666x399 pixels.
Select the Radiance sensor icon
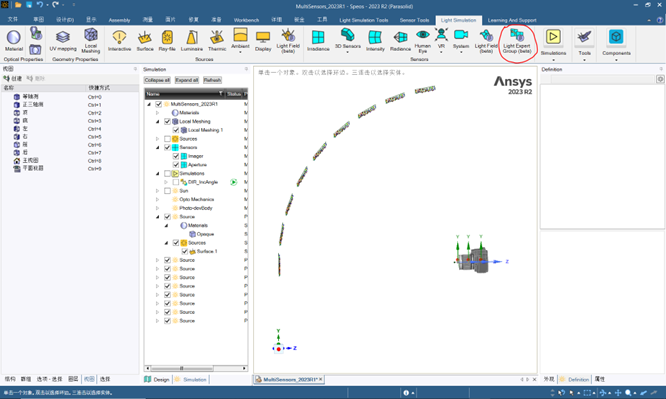coord(400,41)
